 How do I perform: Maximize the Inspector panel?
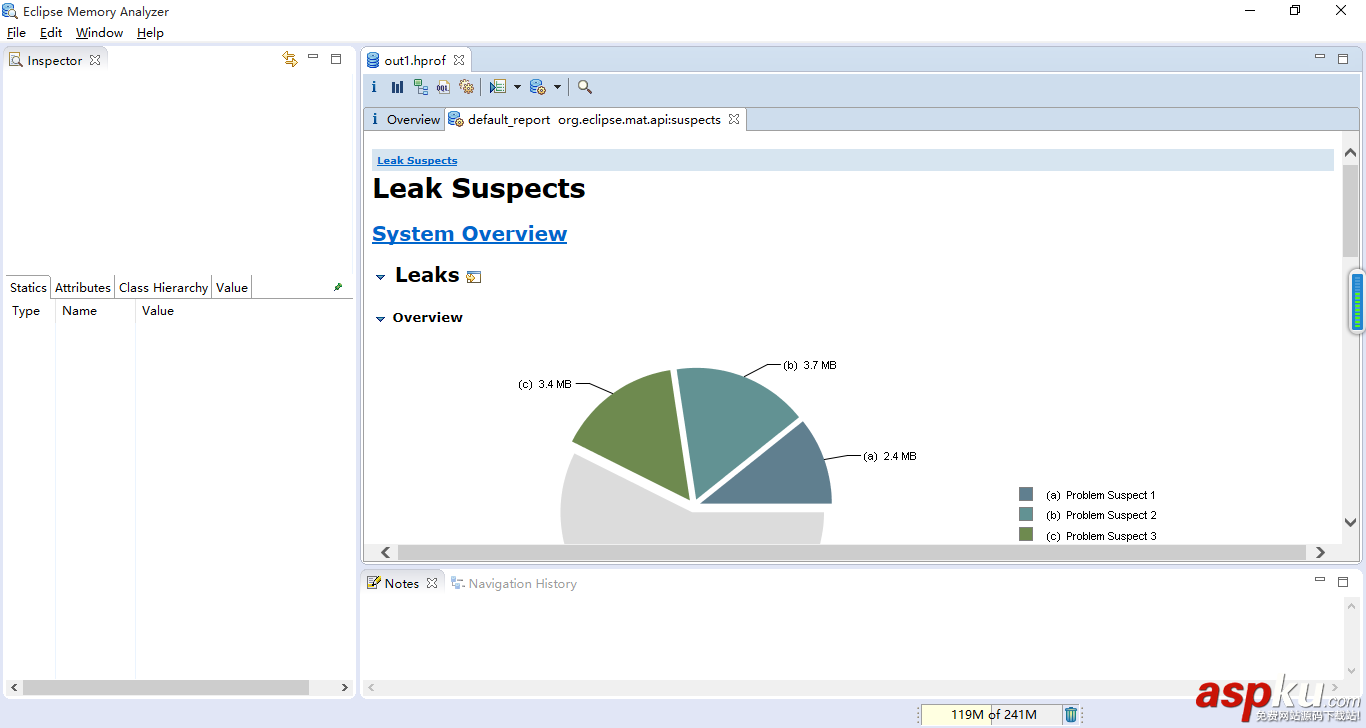click(x=336, y=59)
